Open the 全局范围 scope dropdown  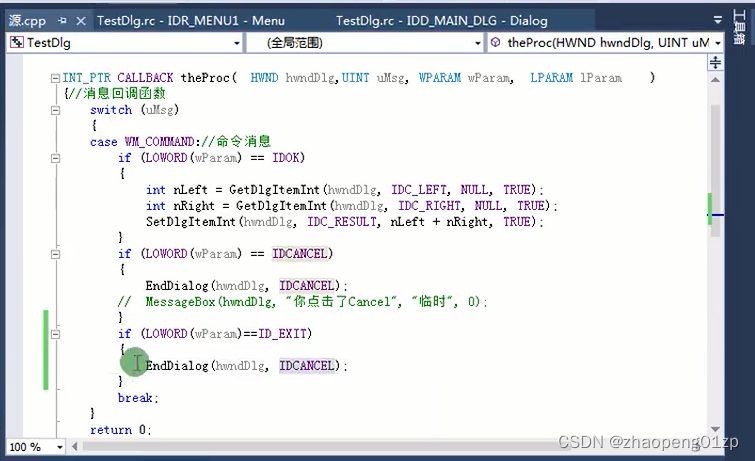[x=477, y=43]
